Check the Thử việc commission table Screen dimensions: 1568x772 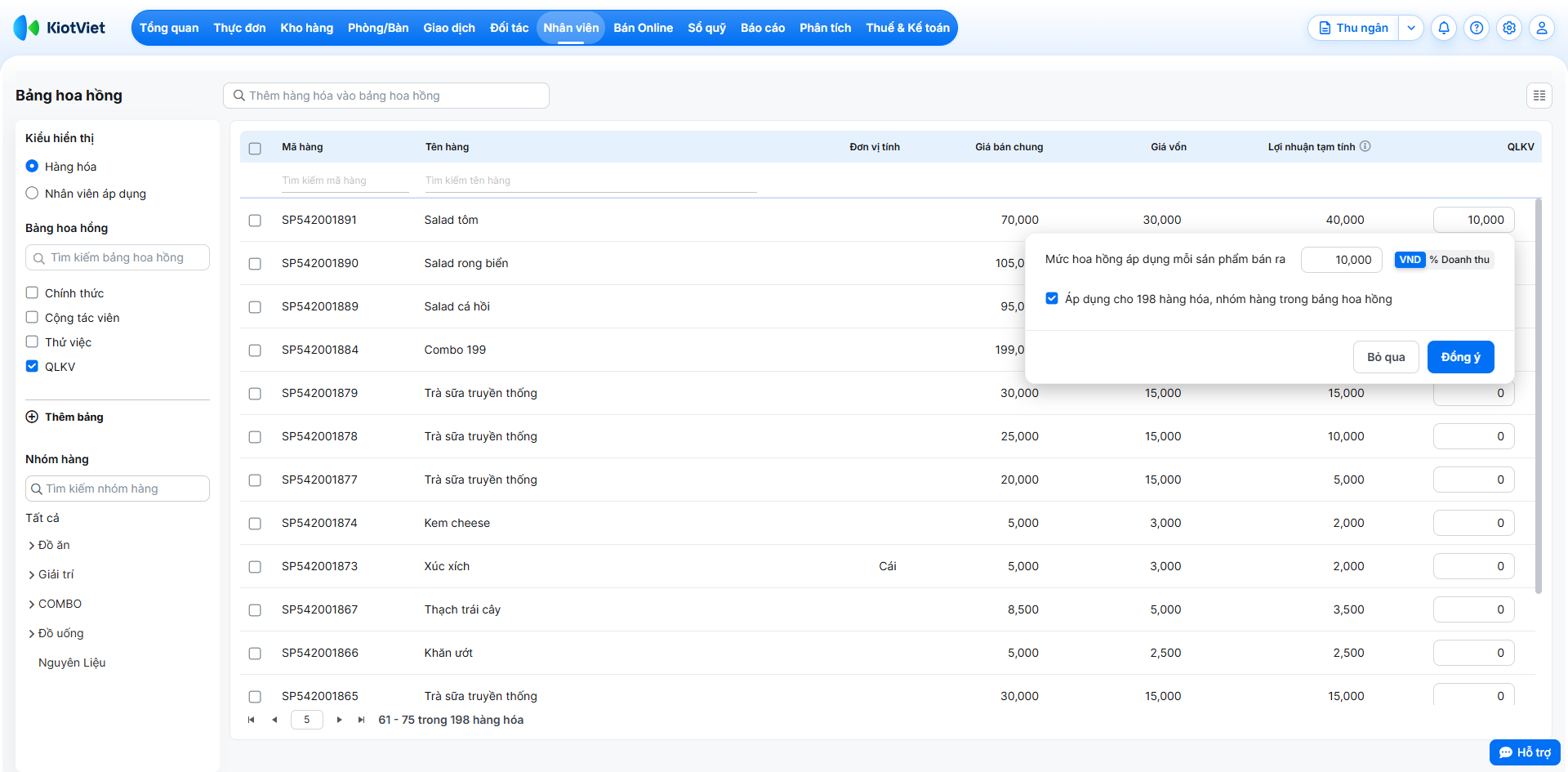pyautogui.click(x=32, y=341)
